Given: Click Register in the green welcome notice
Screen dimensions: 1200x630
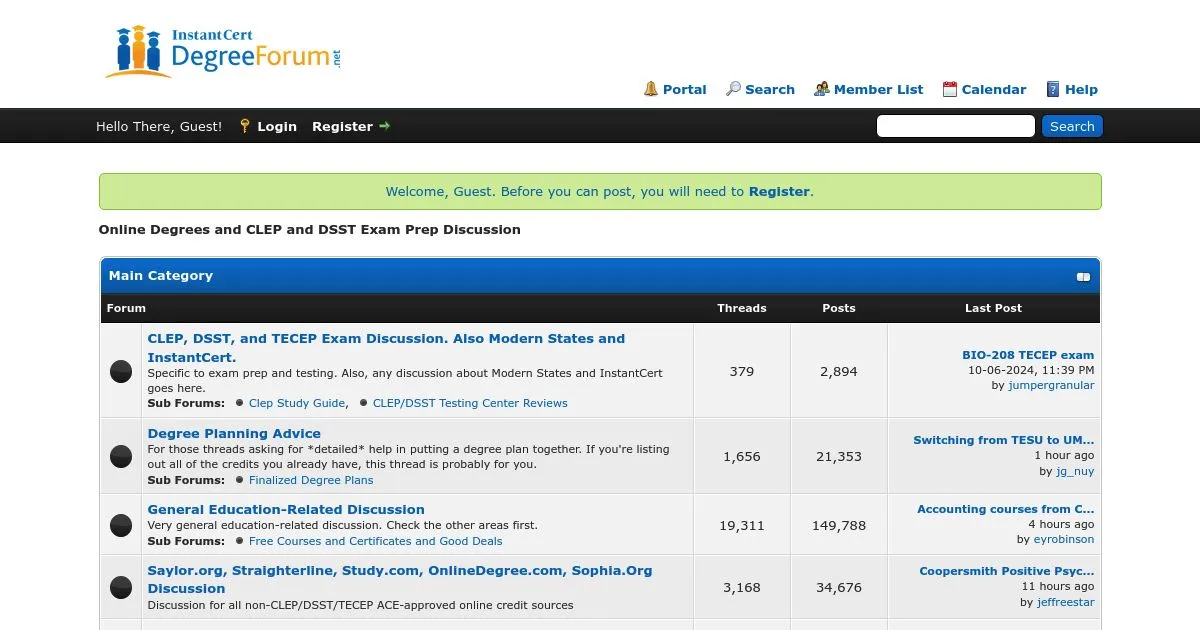Looking at the screenshot, I should point(779,191).
